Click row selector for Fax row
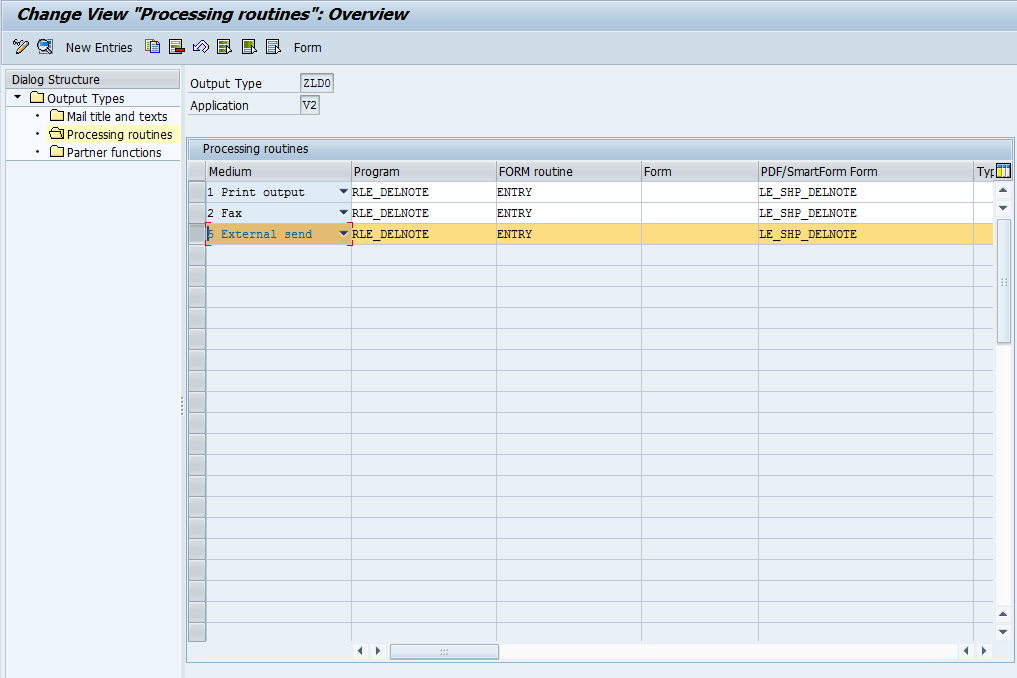1017x678 pixels. [197, 213]
